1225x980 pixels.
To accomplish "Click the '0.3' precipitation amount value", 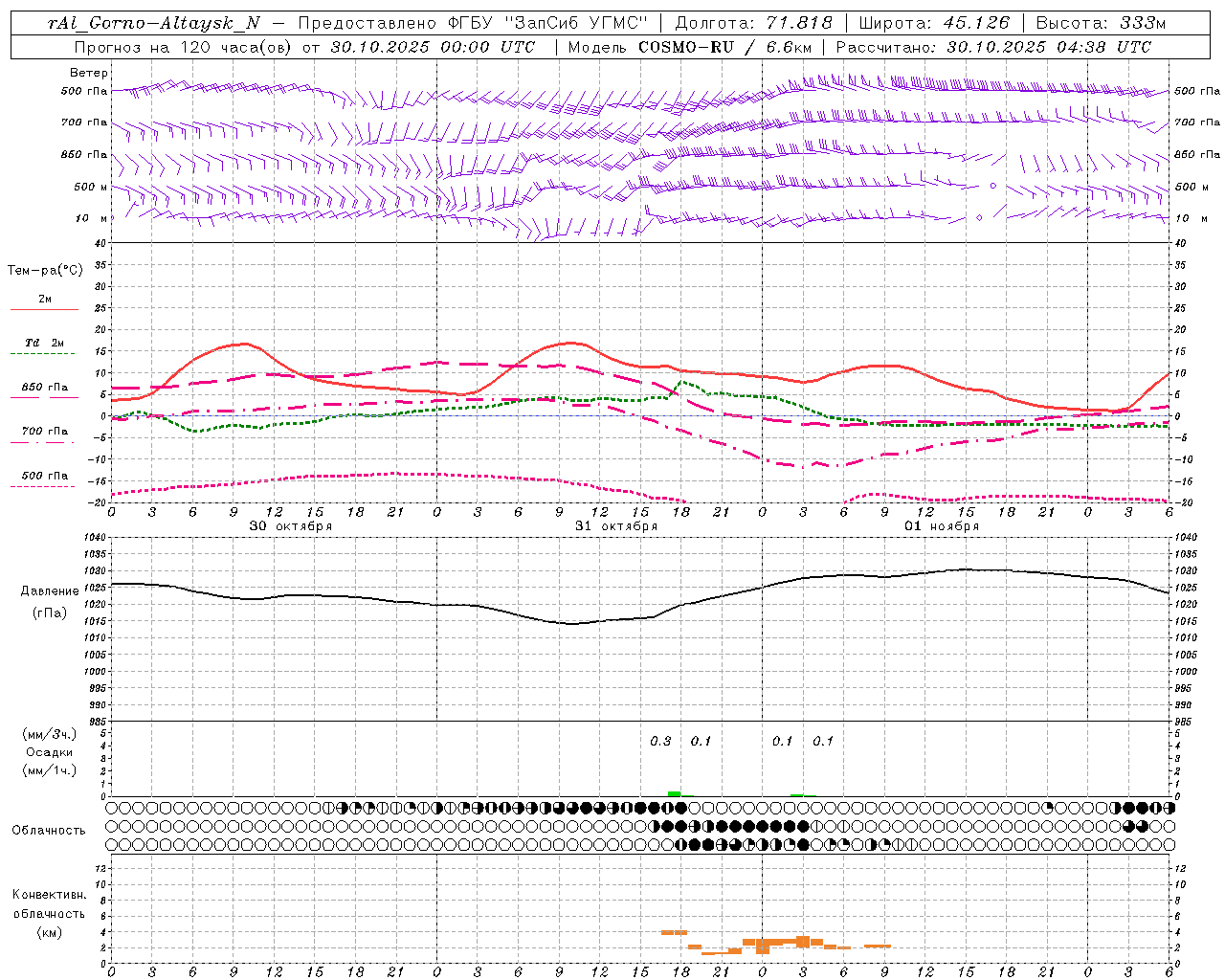I will point(660,741).
